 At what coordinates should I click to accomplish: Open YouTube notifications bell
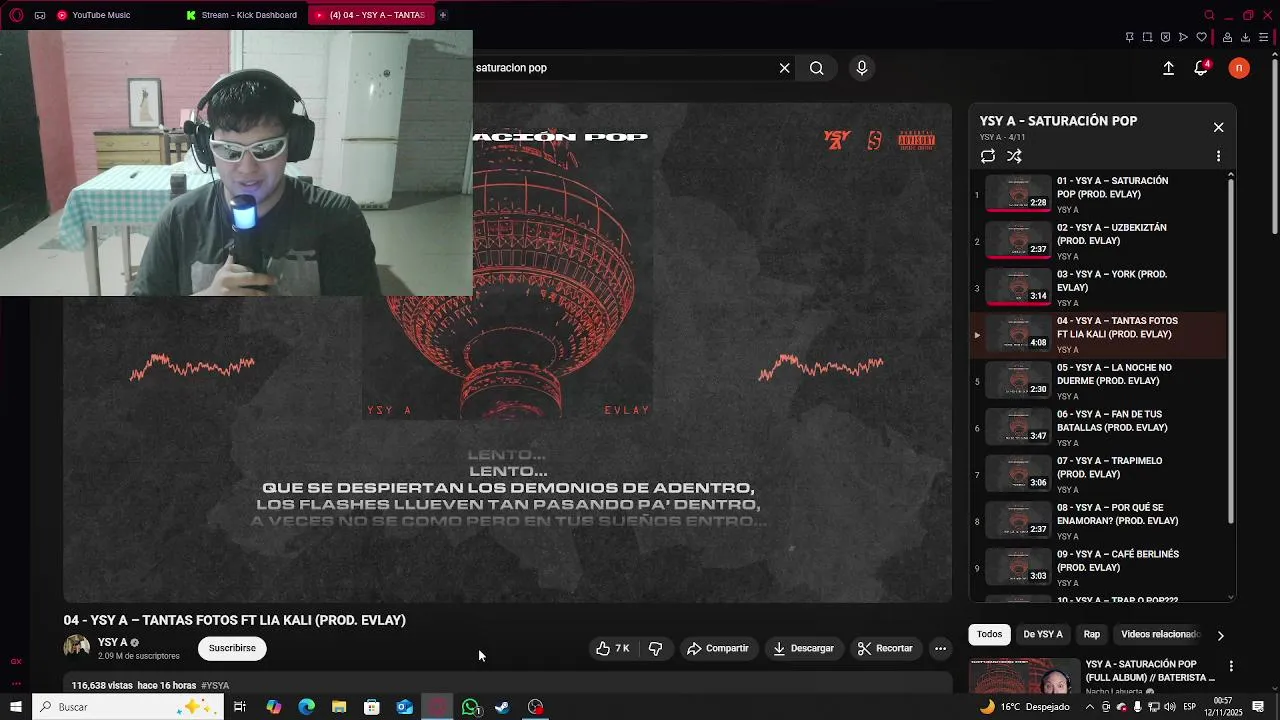(x=1201, y=68)
